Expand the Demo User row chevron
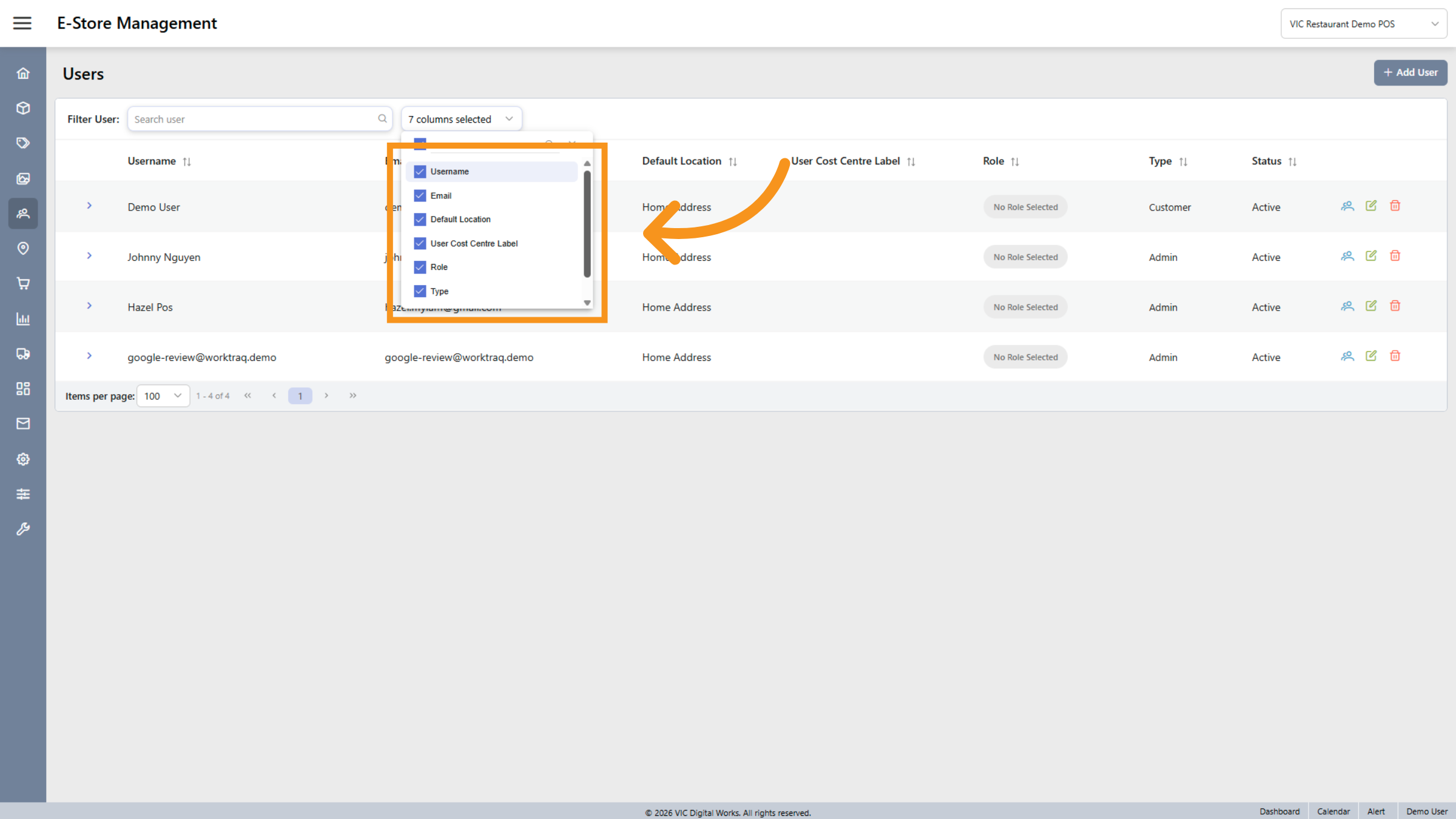1456x819 pixels. pyautogui.click(x=89, y=206)
